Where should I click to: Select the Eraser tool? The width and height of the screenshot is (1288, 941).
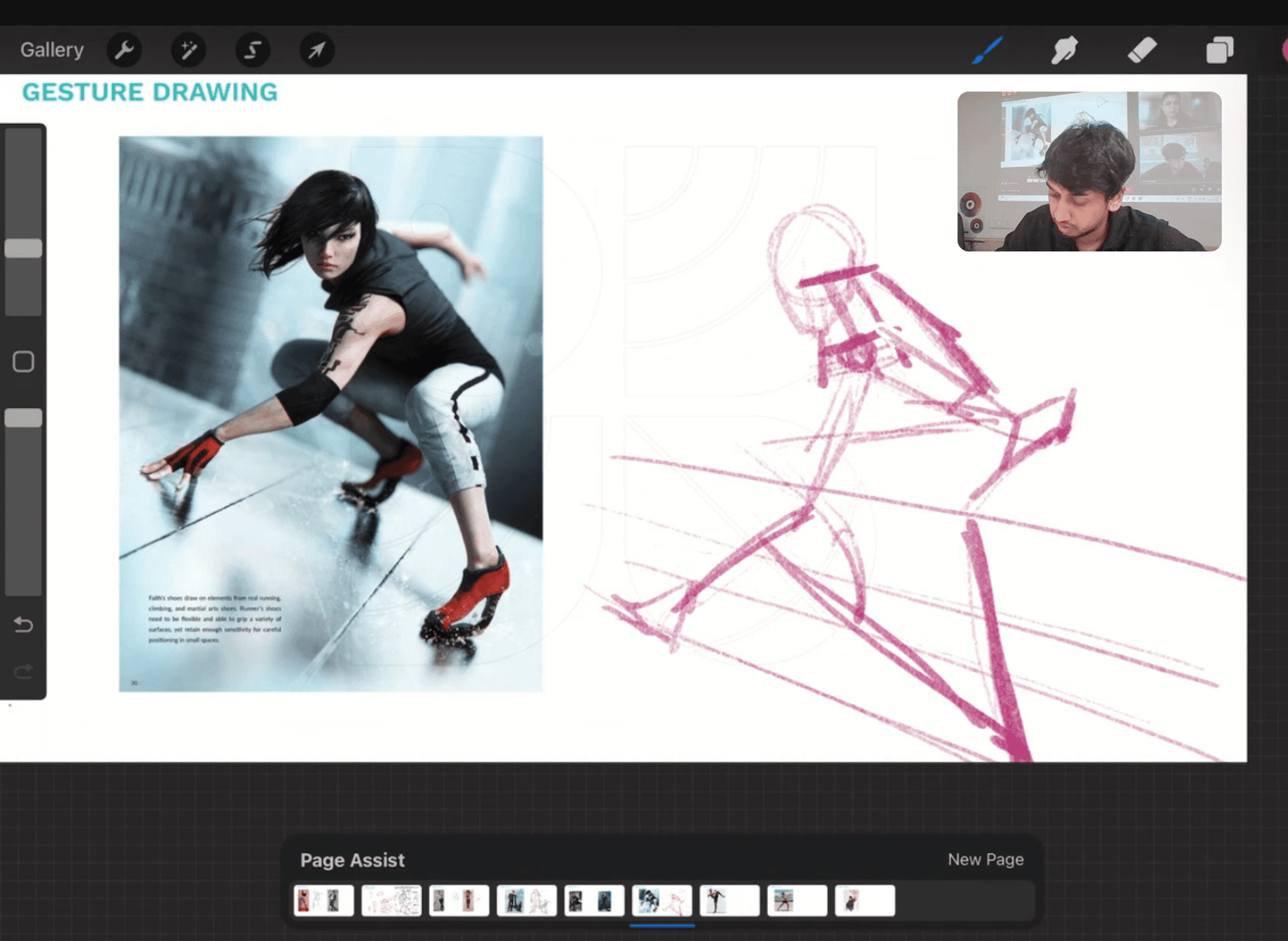[x=1142, y=50]
